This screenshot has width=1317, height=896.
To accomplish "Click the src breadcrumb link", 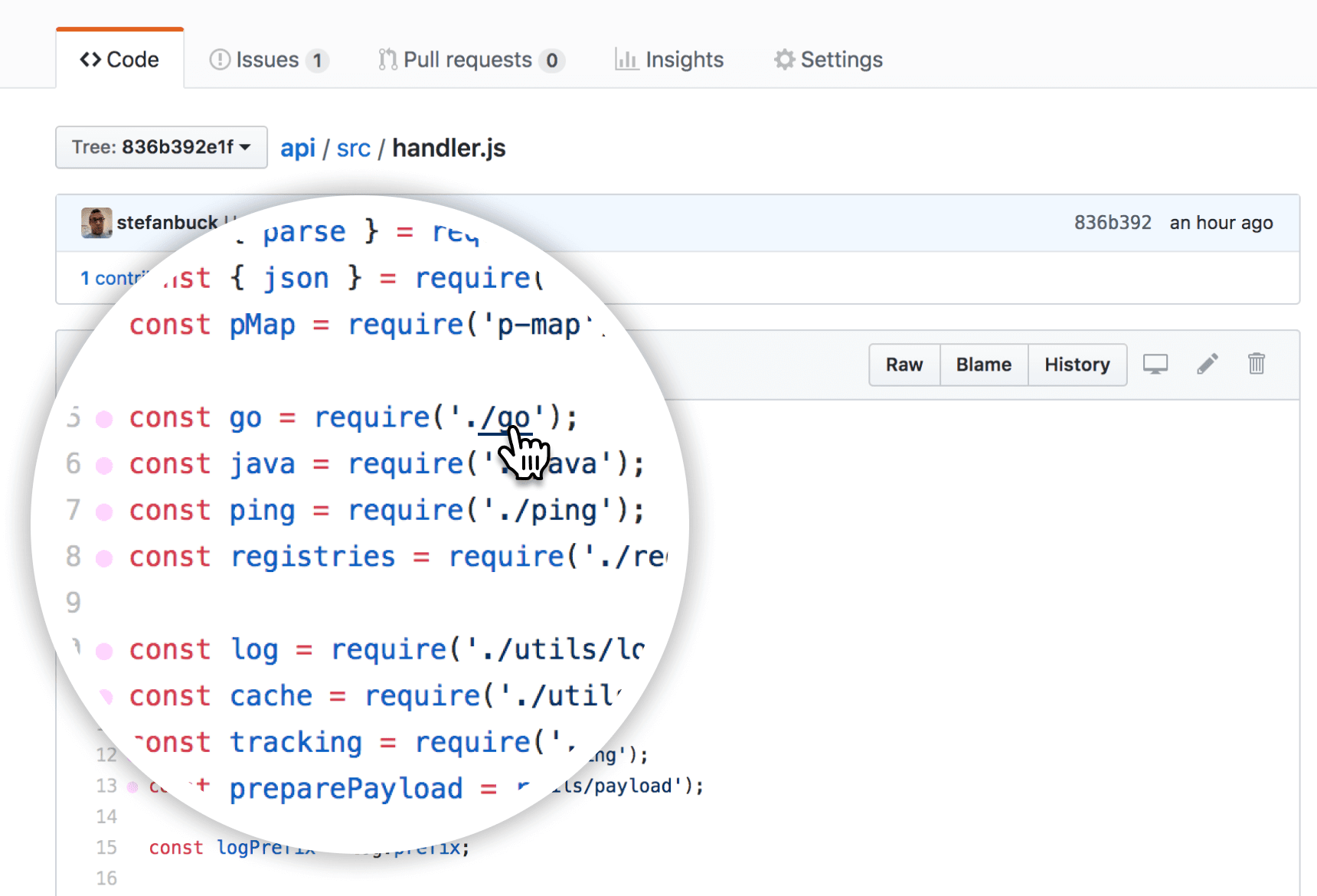I will click(354, 148).
